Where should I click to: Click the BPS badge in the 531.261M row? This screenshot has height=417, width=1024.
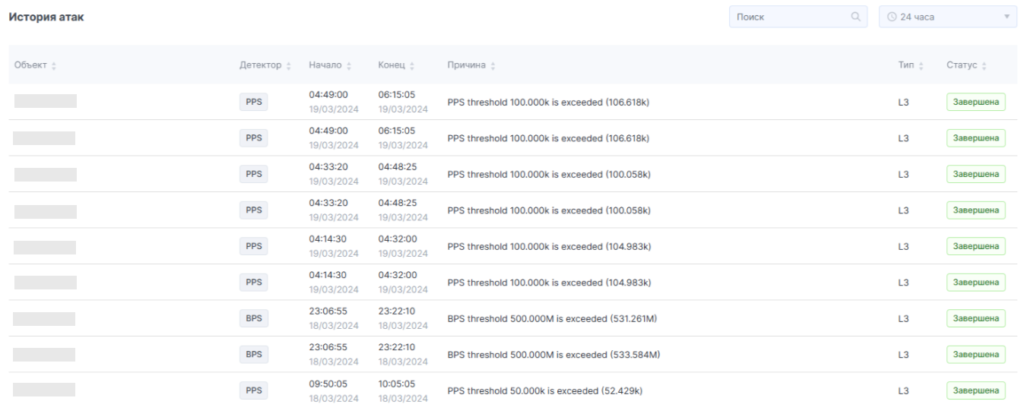(253, 318)
